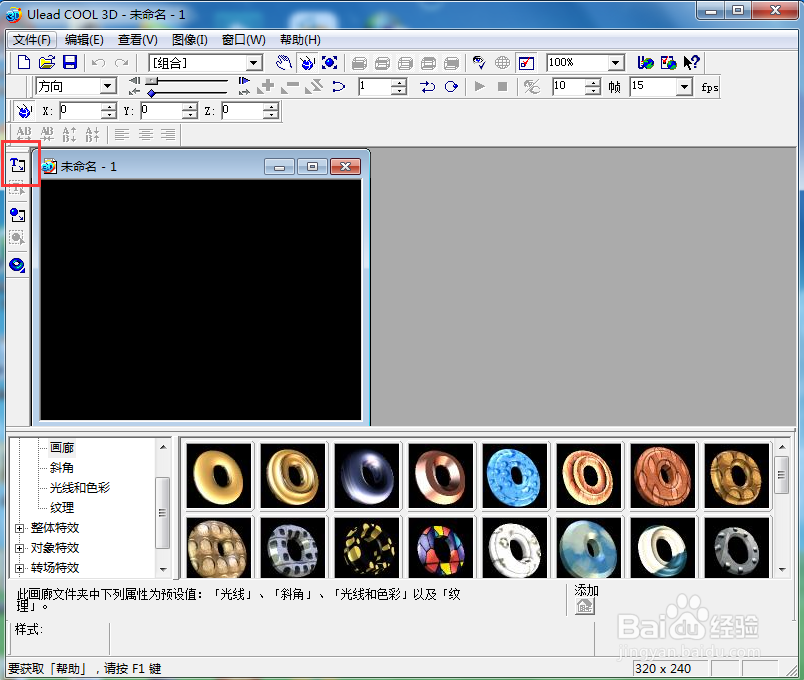Click the timeline frame slider handle
The image size is (804, 680).
tap(151, 81)
